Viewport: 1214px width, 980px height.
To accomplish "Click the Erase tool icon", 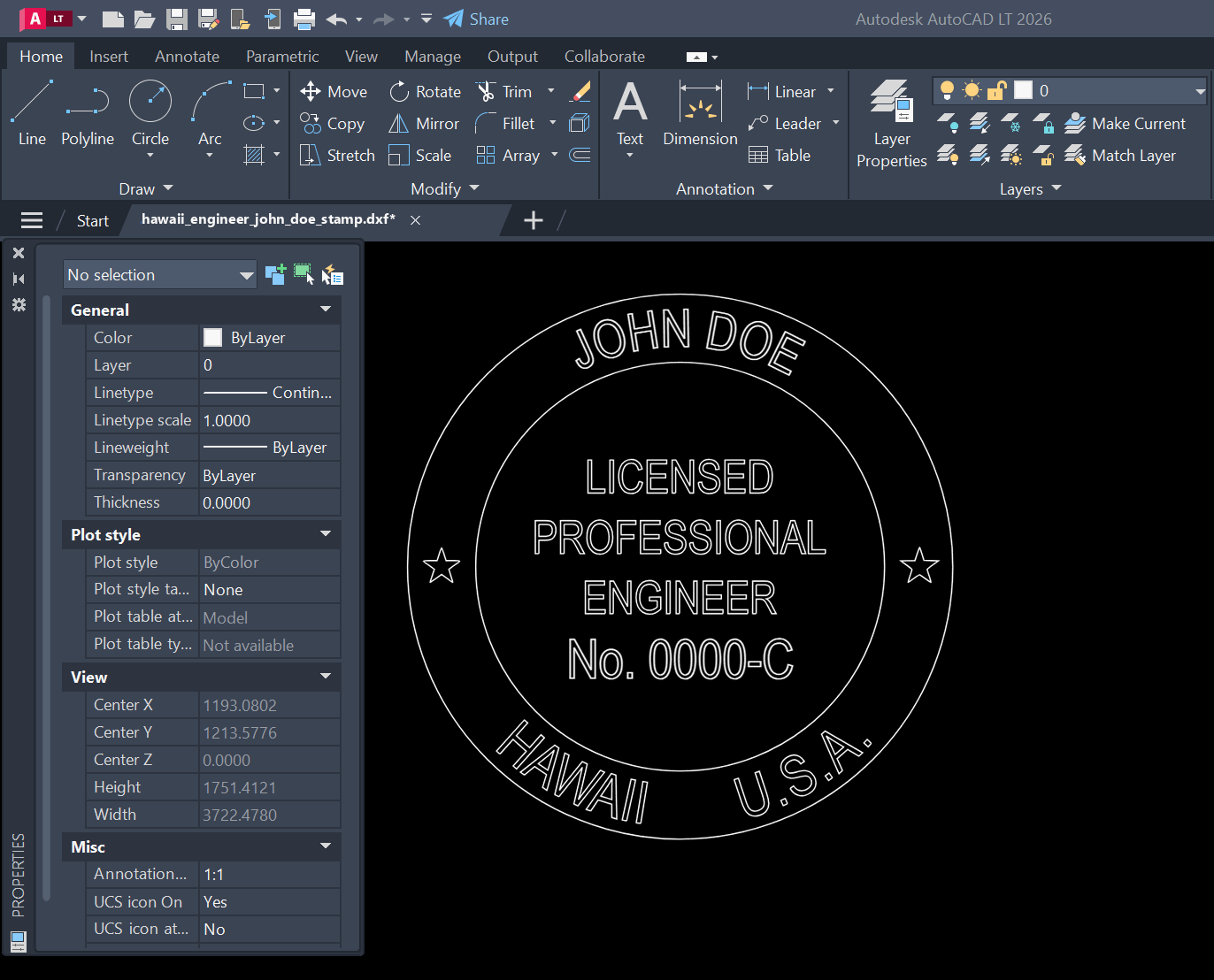I will (580, 91).
